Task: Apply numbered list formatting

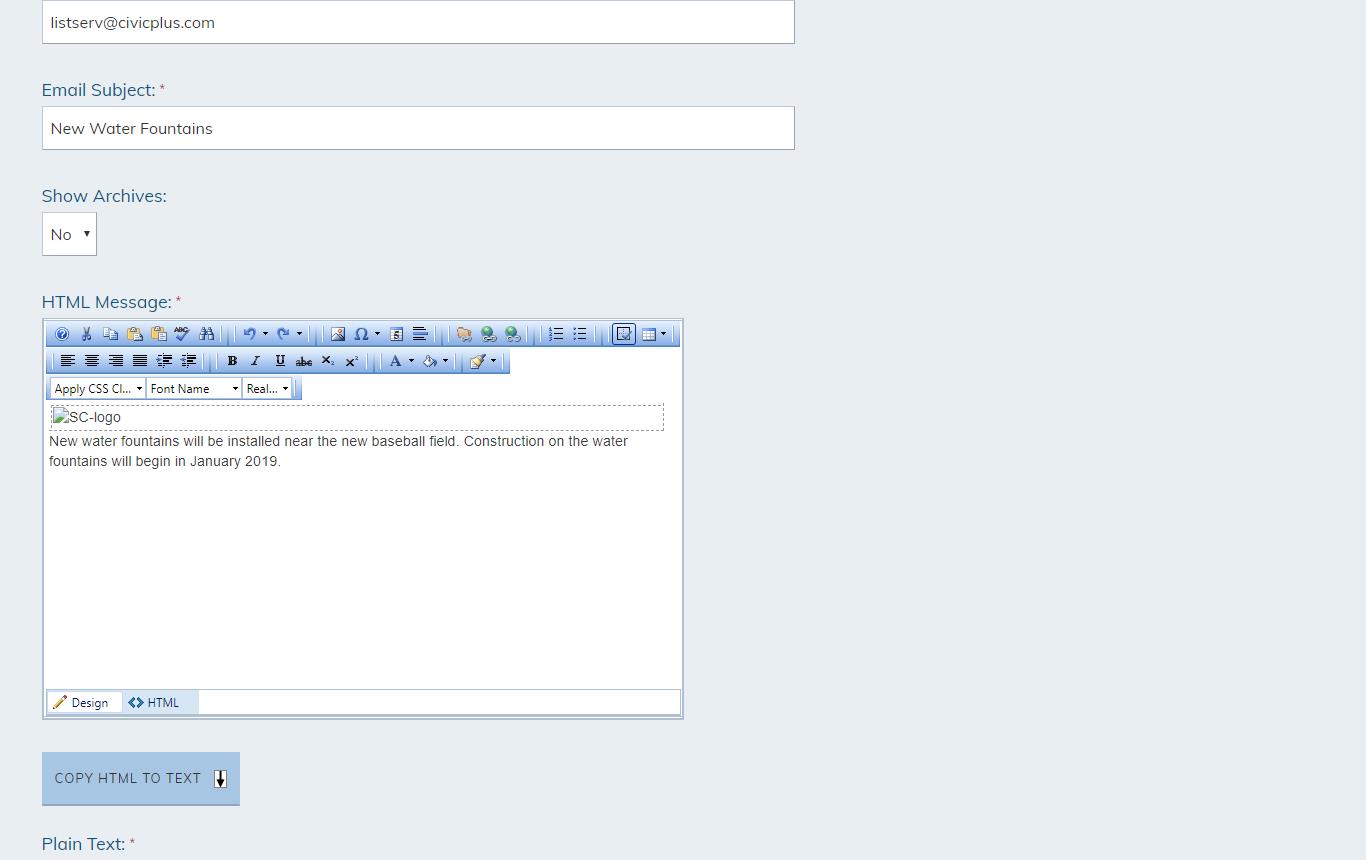Action: 556,334
